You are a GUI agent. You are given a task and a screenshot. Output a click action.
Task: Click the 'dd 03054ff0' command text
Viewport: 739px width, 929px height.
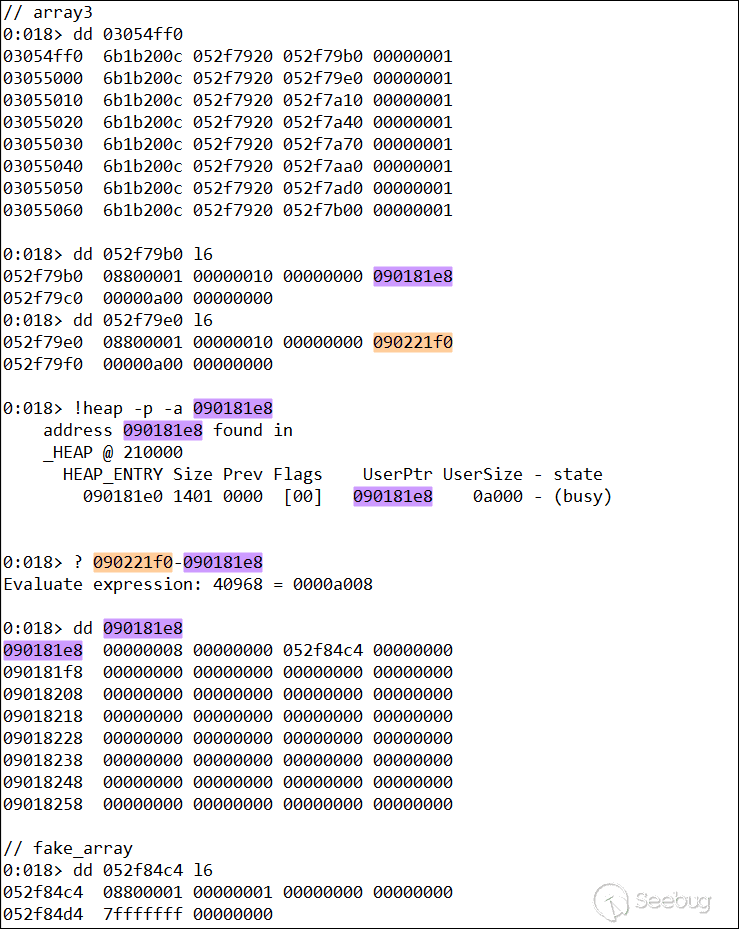128,34
